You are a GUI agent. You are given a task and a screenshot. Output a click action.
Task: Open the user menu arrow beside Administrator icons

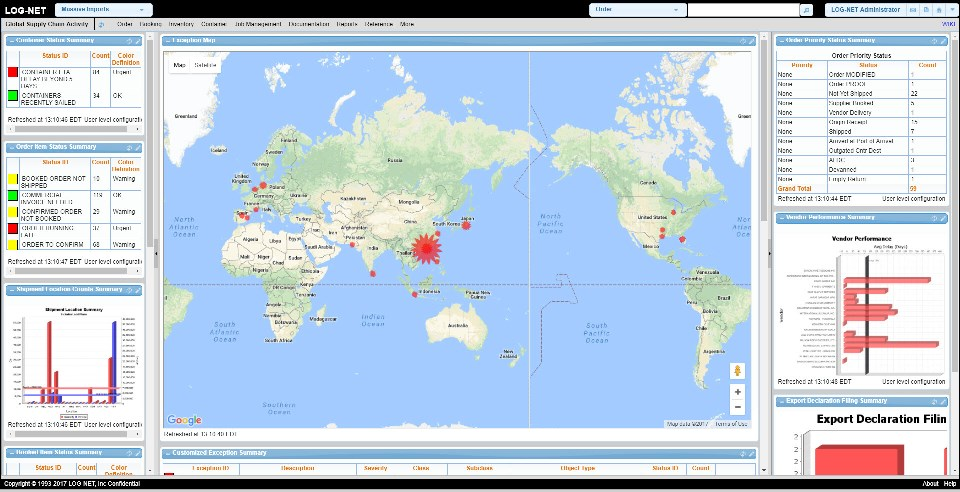[x=951, y=10]
